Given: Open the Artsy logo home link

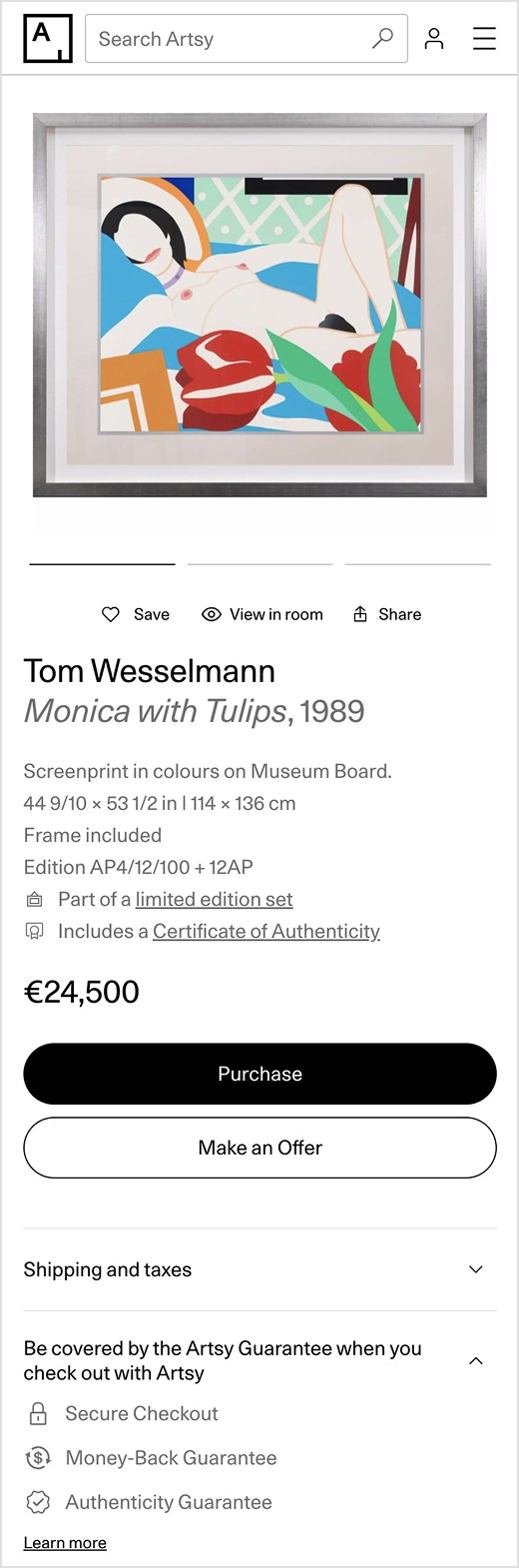Looking at the screenshot, I should tap(48, 39).
